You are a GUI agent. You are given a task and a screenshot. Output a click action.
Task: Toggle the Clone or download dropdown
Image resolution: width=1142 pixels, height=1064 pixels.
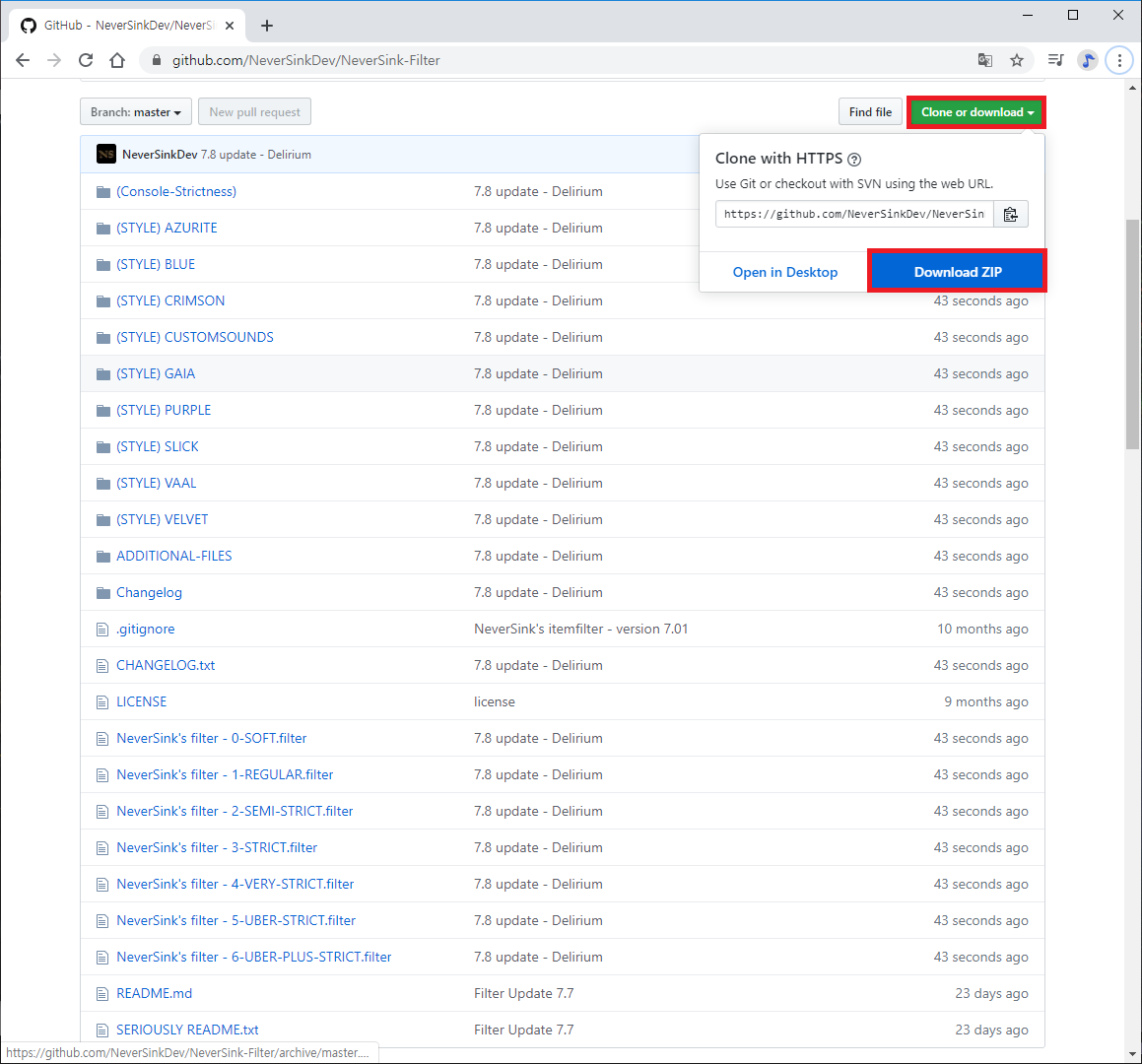coord(976,112)
